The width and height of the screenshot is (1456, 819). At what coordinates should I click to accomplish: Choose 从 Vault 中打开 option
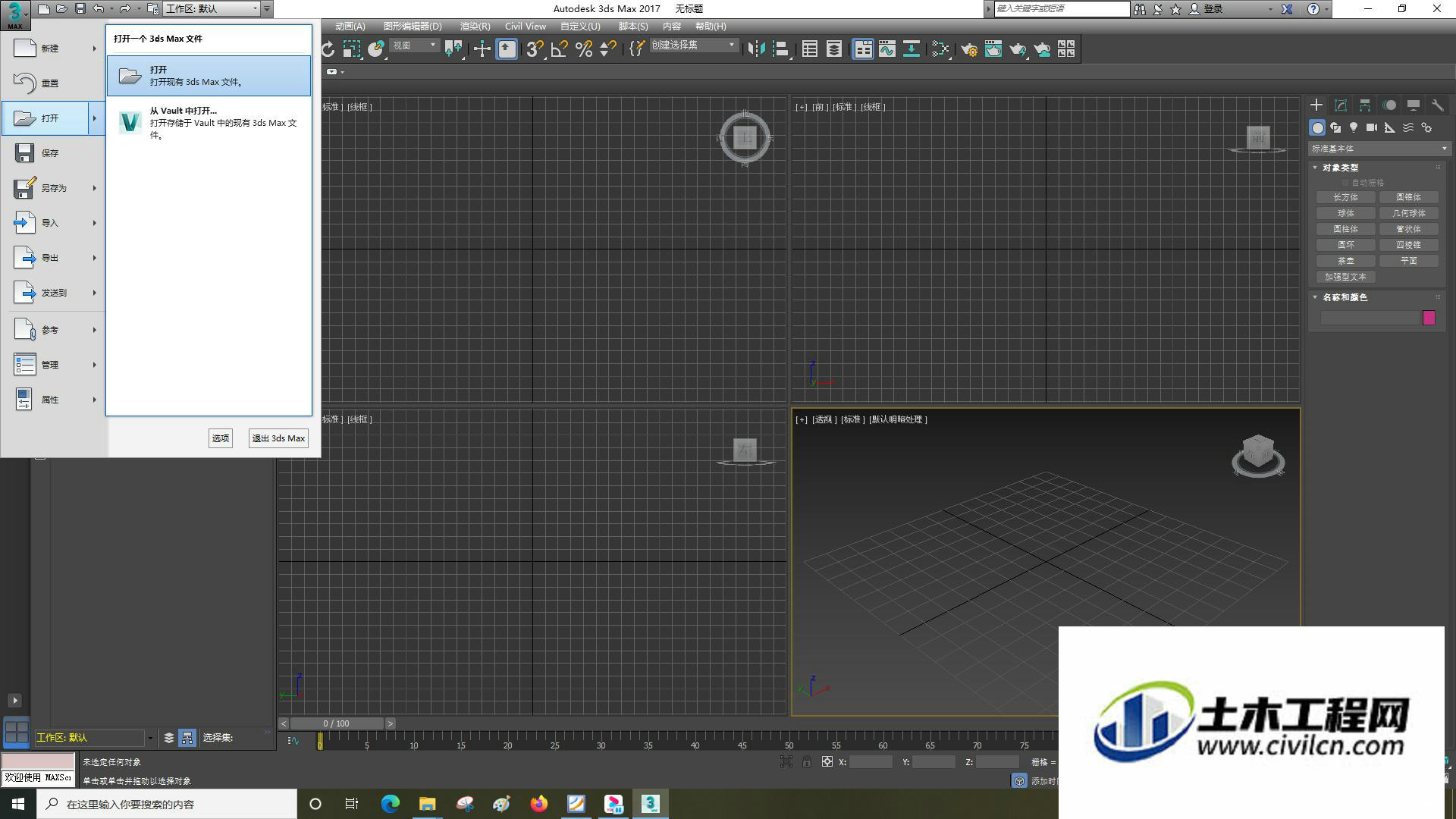tap(209, 122)
